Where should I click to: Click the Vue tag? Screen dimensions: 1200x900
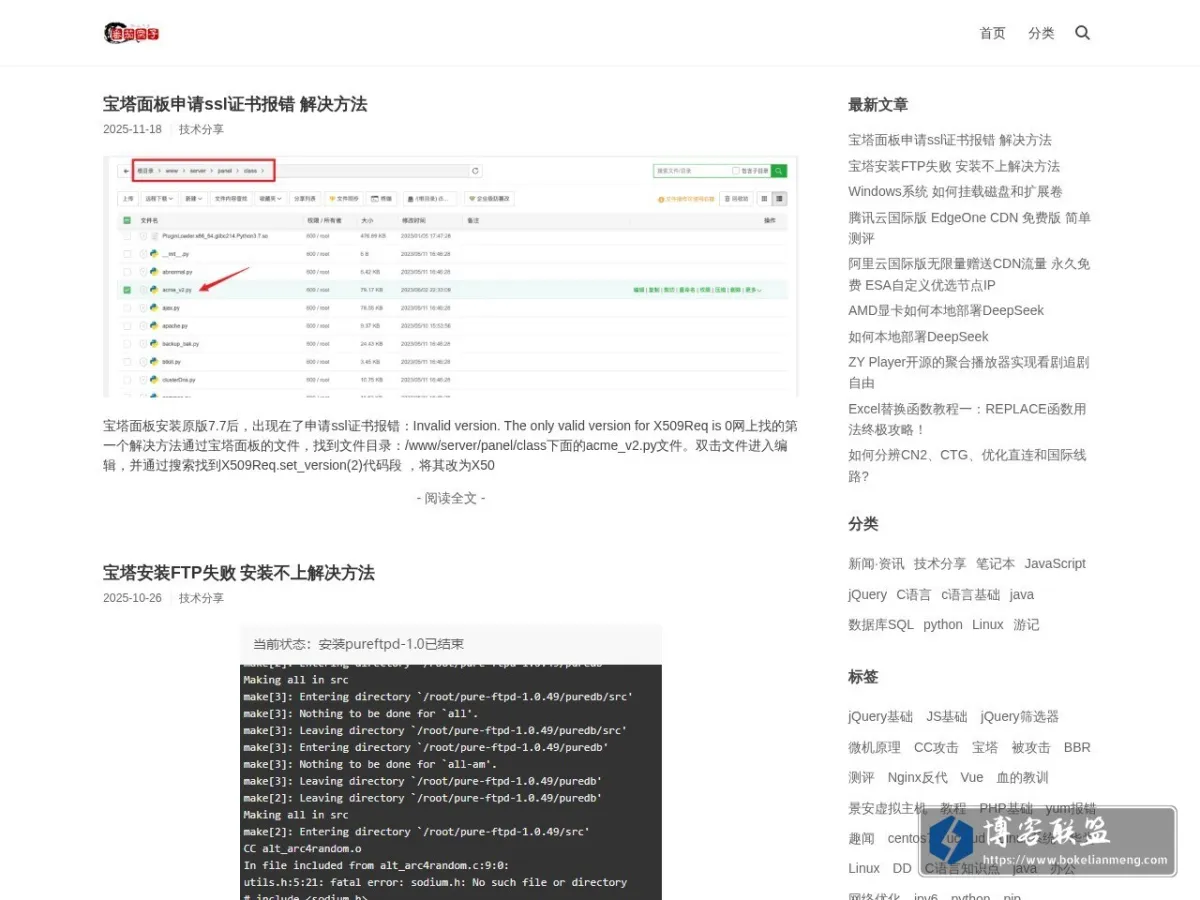pyautogui.click(x=972, y=778)
